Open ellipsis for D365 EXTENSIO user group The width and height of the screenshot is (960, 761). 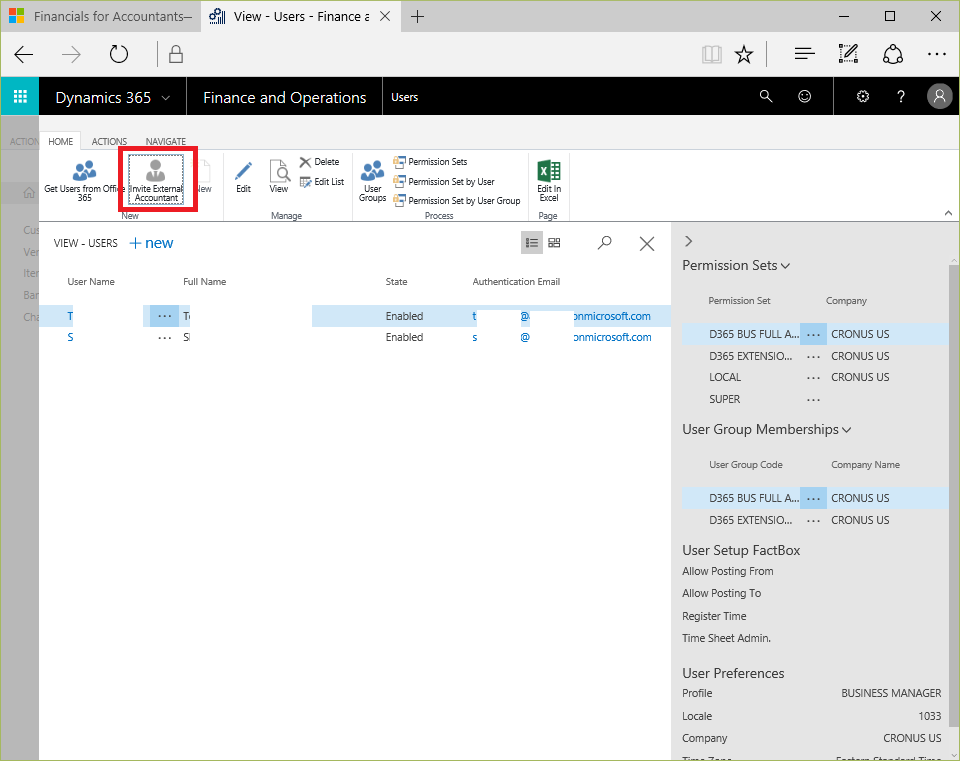[813, 520]
